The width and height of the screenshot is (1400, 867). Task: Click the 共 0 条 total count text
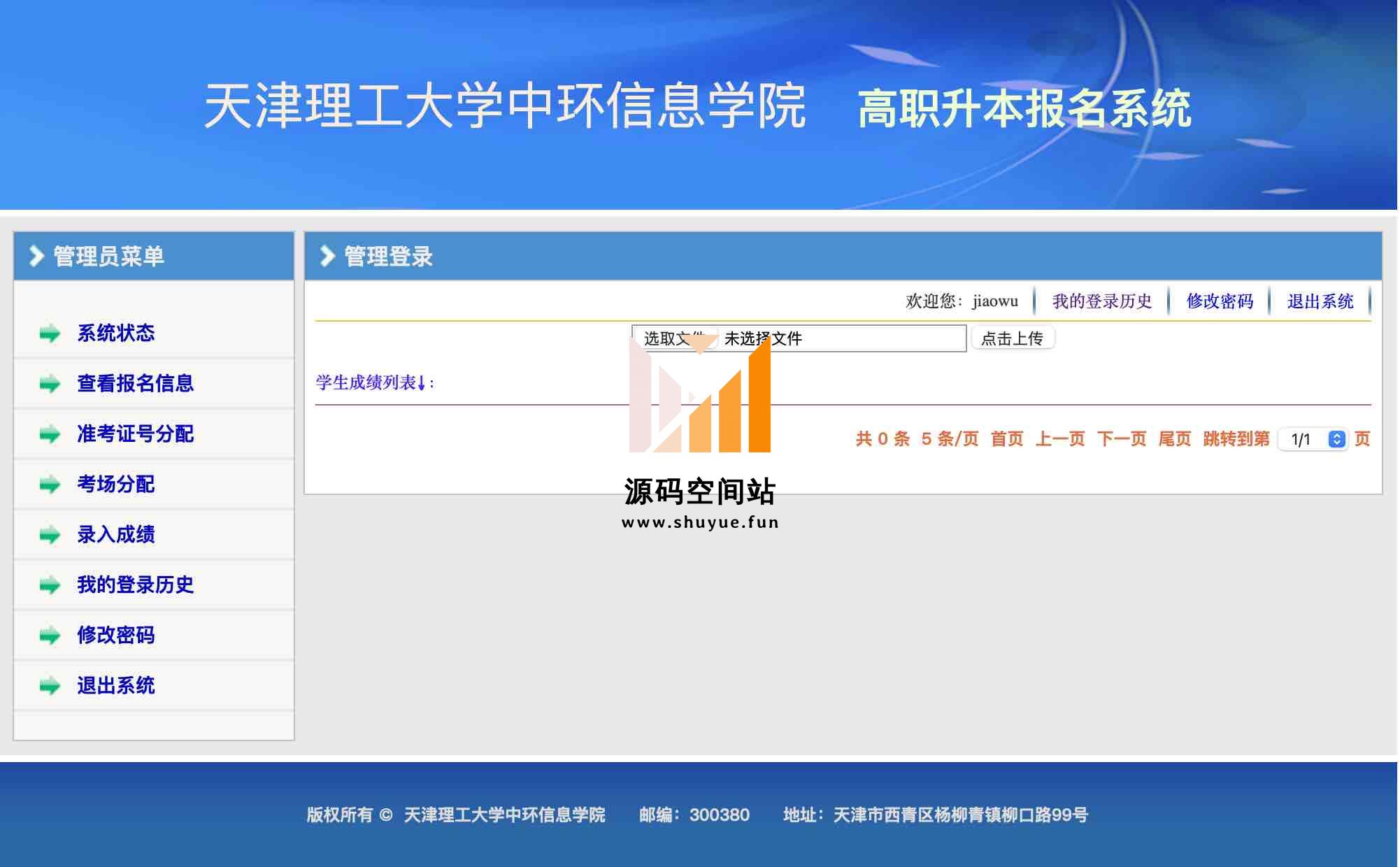(x=883, y=439)
